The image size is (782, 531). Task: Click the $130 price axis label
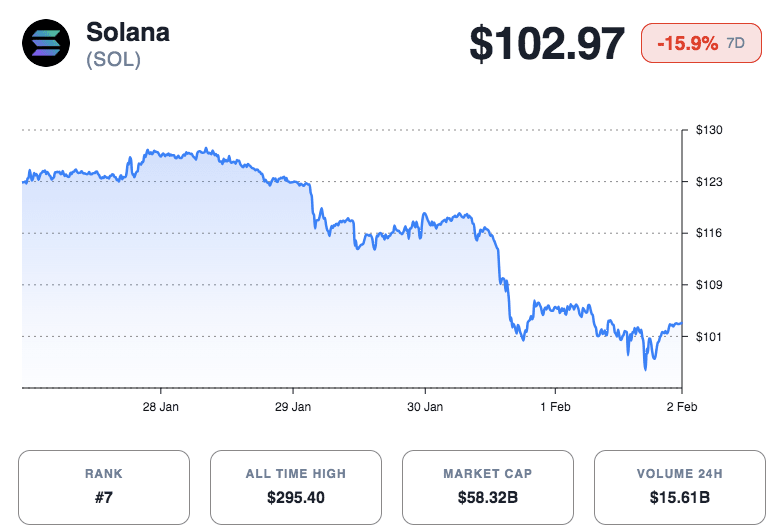point(709,130)
